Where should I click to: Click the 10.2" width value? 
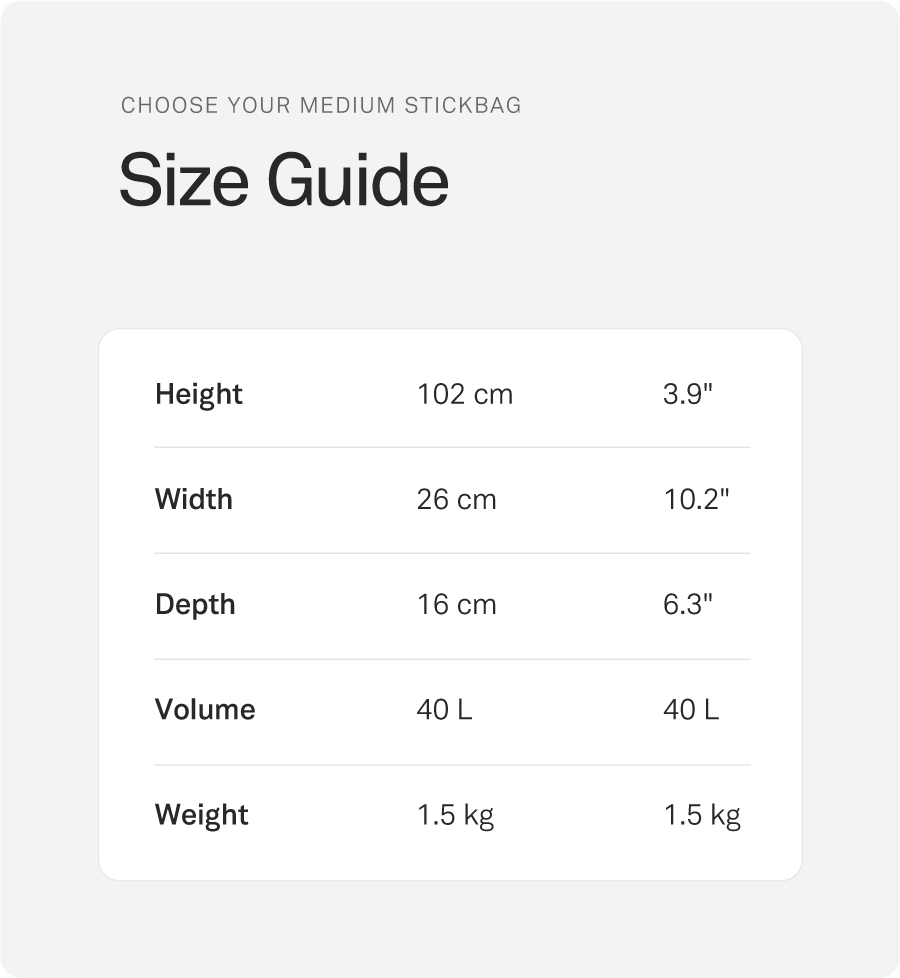(x=697, y=499)
